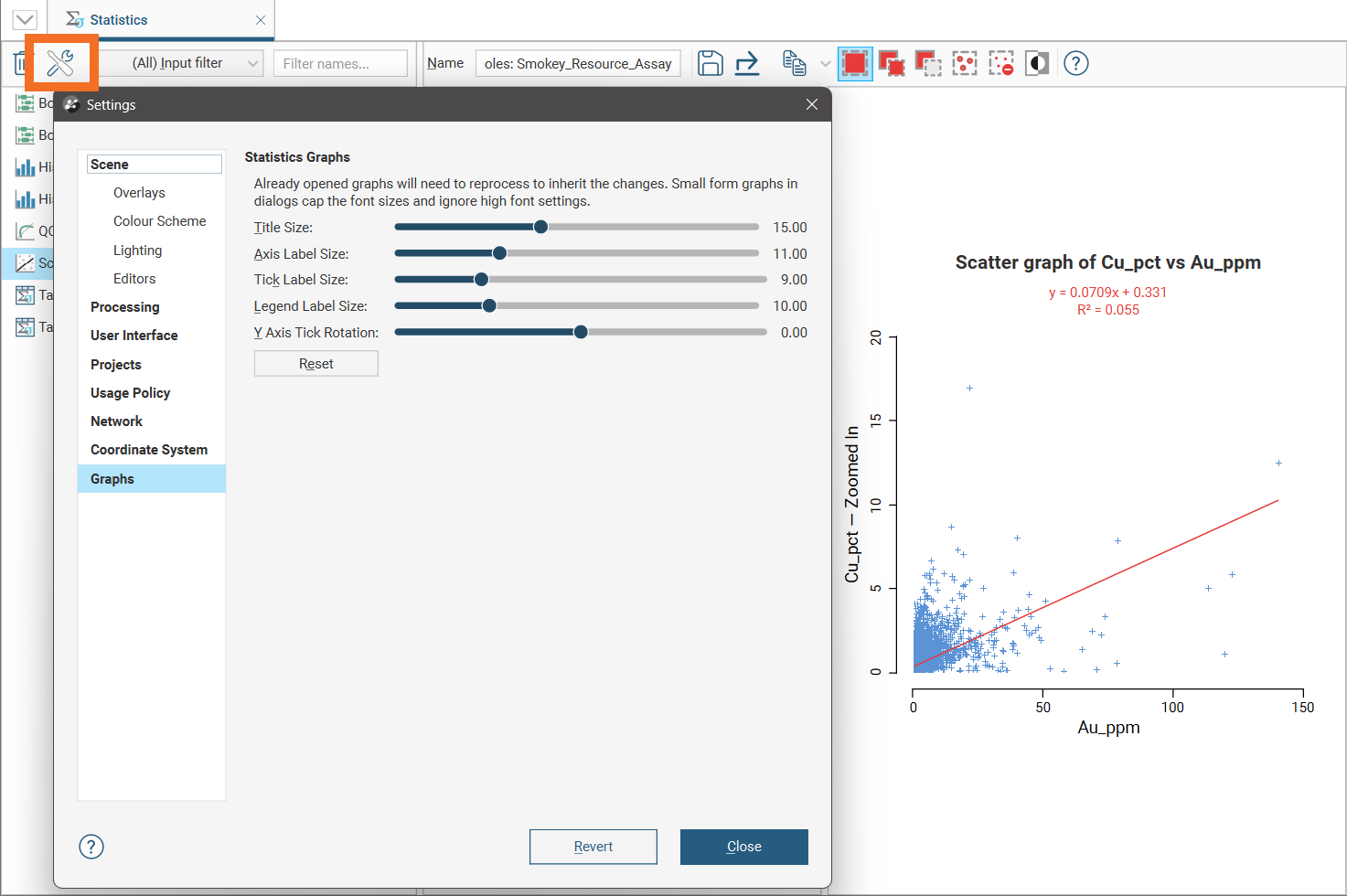Click the Title Size slider handle
This screenshot has height=896, width=1347.
pos(540,227)
